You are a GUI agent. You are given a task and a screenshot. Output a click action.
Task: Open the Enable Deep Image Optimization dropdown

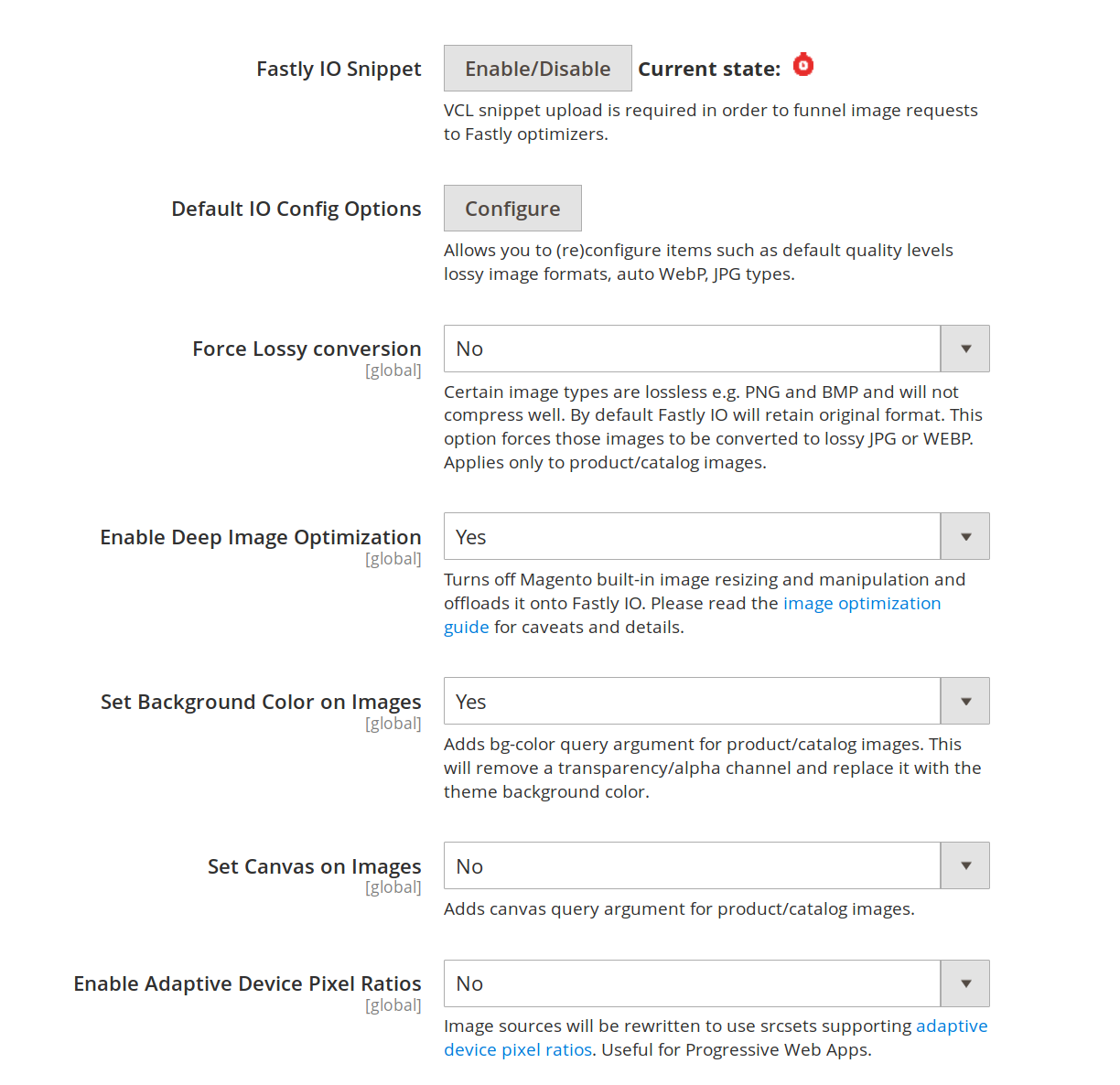(692, 537)
